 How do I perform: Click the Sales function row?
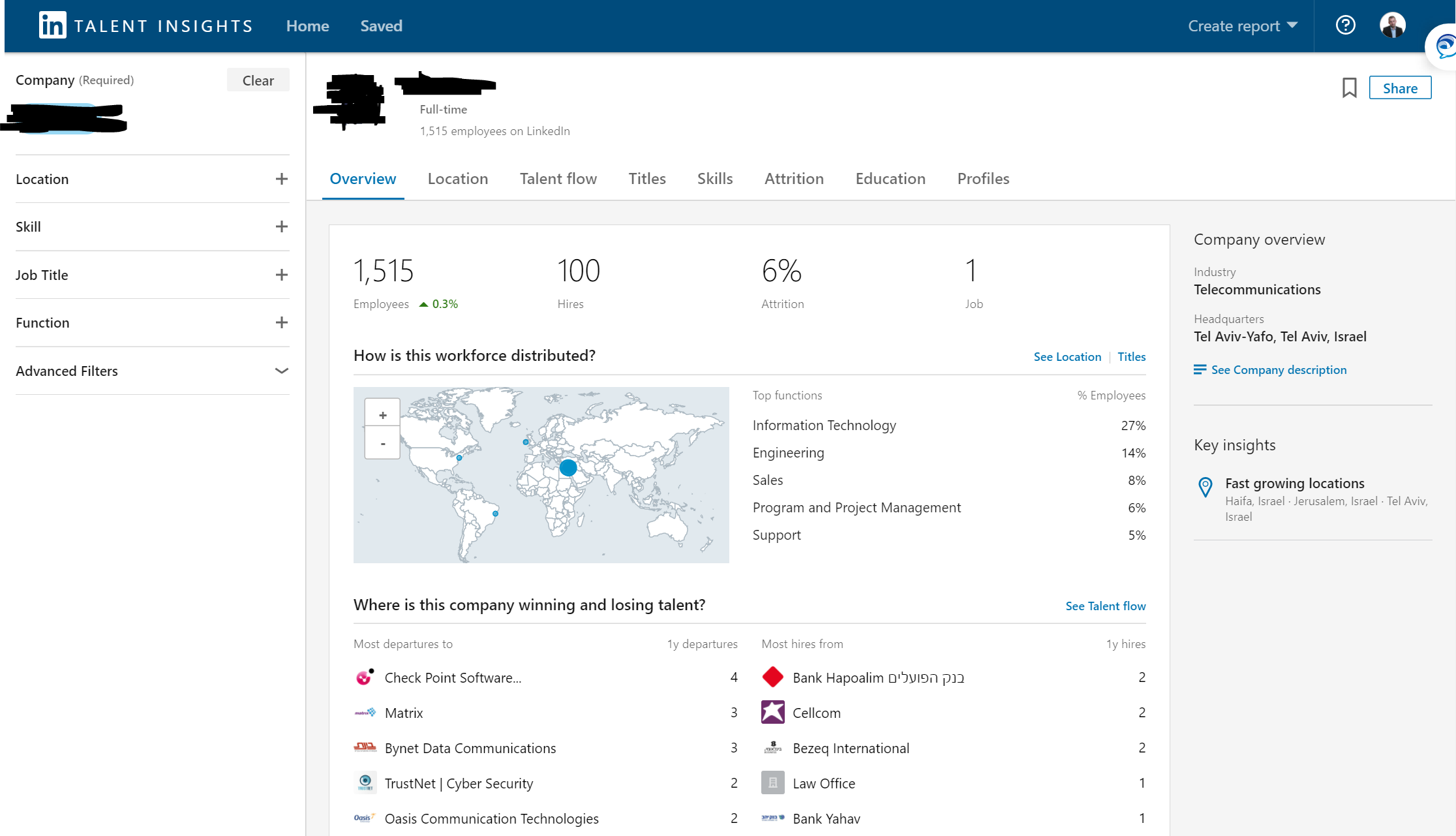(x=948, y=480)
